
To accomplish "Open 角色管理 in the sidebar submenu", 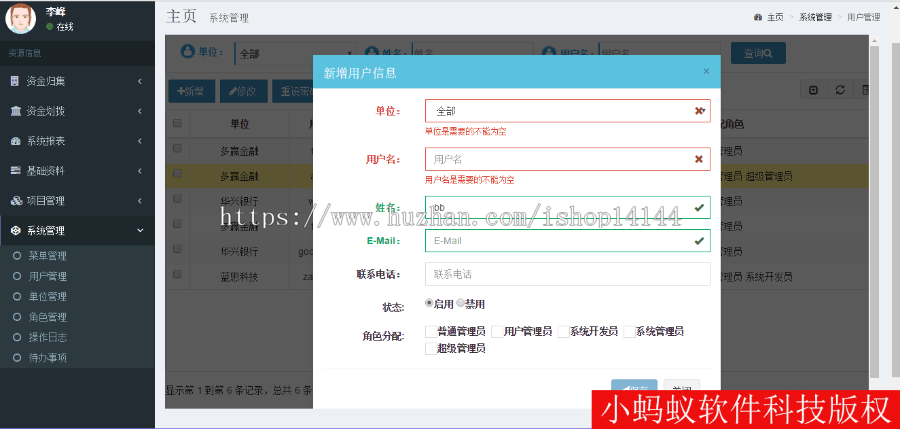I will click(x=48, y=317).
